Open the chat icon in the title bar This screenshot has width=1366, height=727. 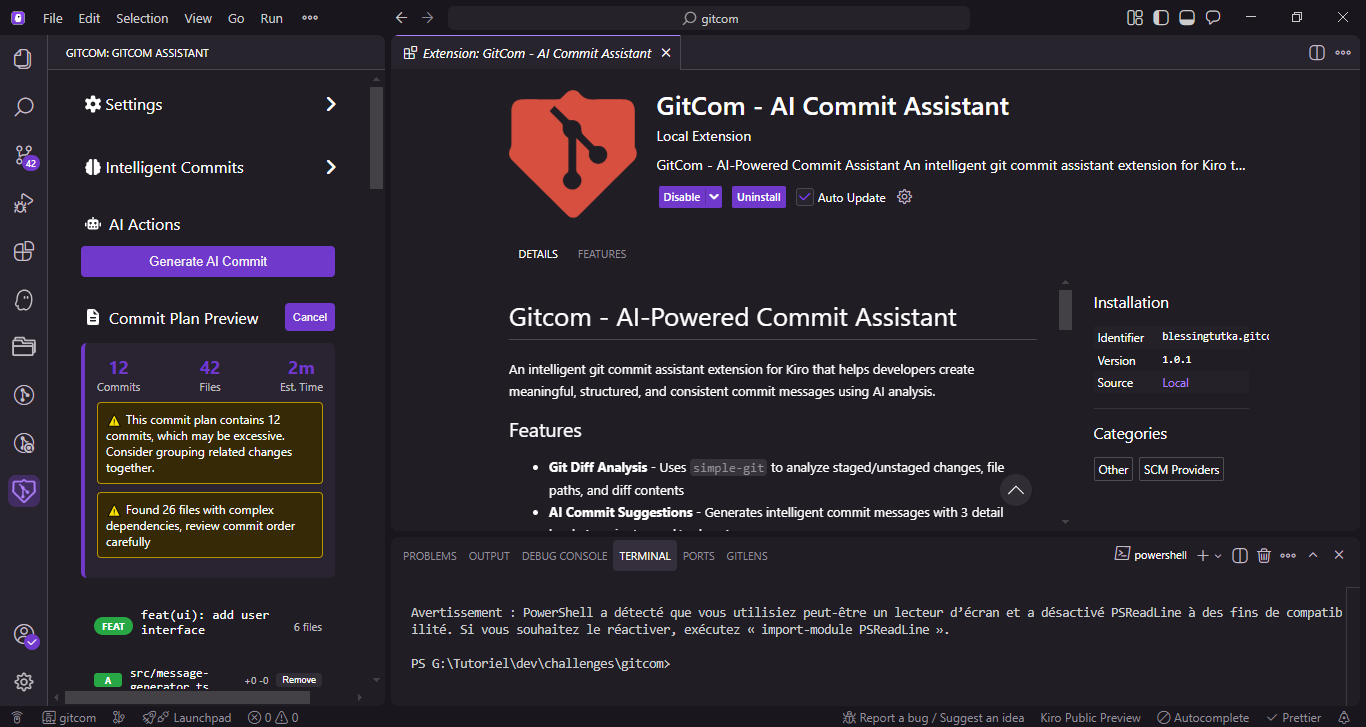point(1213,18)
